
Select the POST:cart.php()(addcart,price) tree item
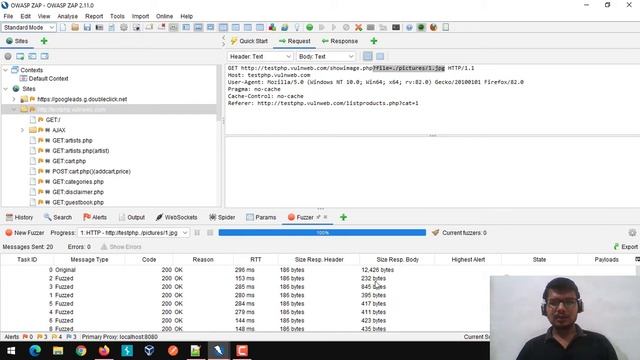click(x=91, y=171)
